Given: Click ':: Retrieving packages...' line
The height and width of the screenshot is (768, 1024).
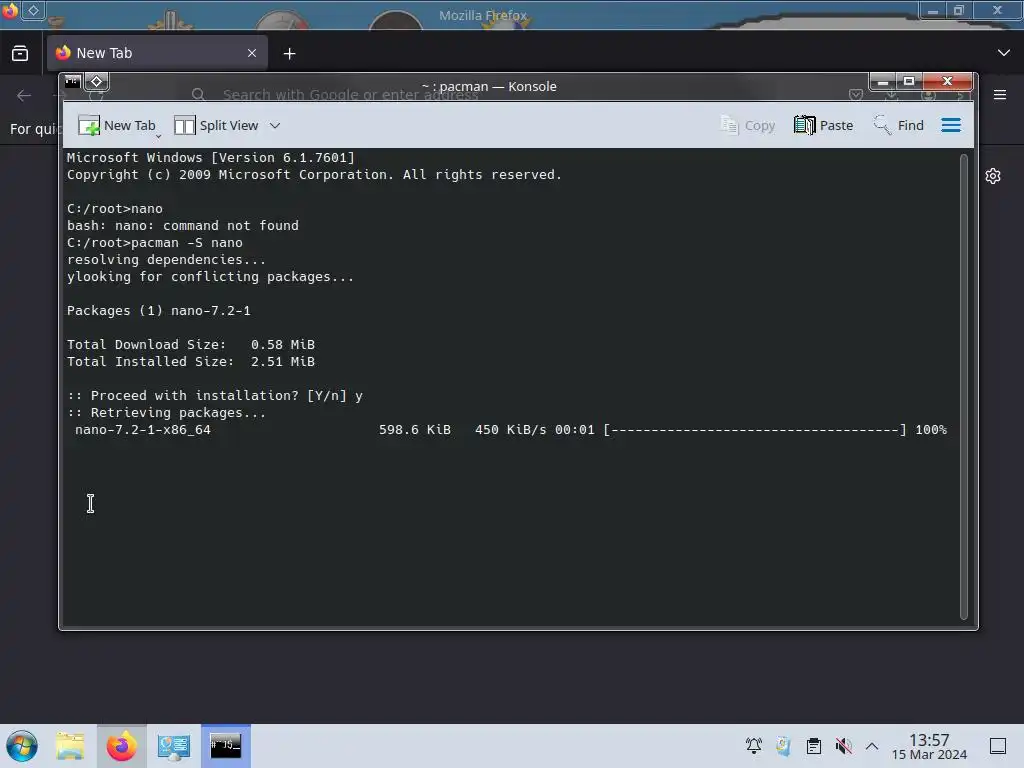Looking at the screenshot, I should coord(167,413).
